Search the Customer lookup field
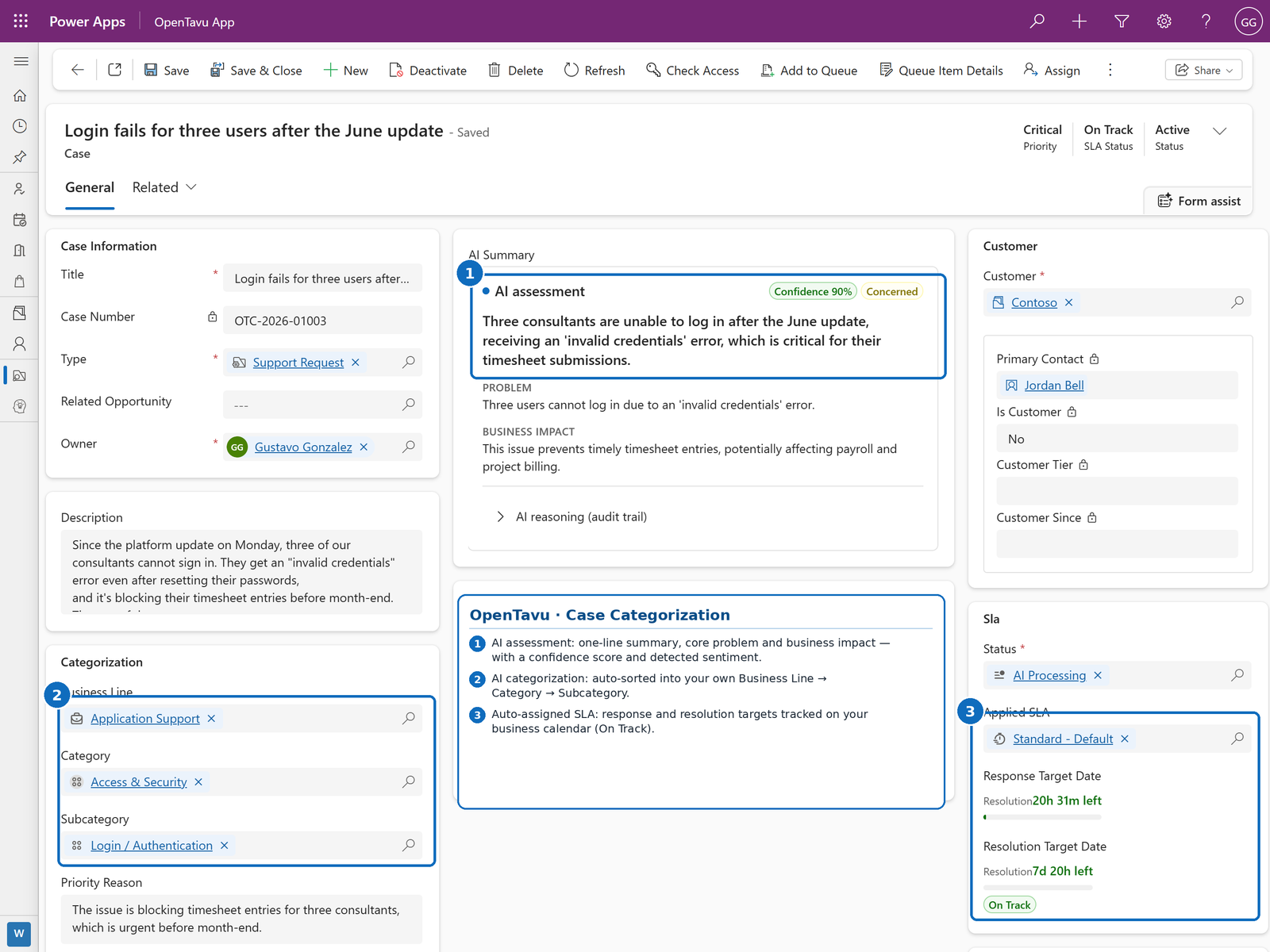 pyautogui.click(x=1237, y=303)
